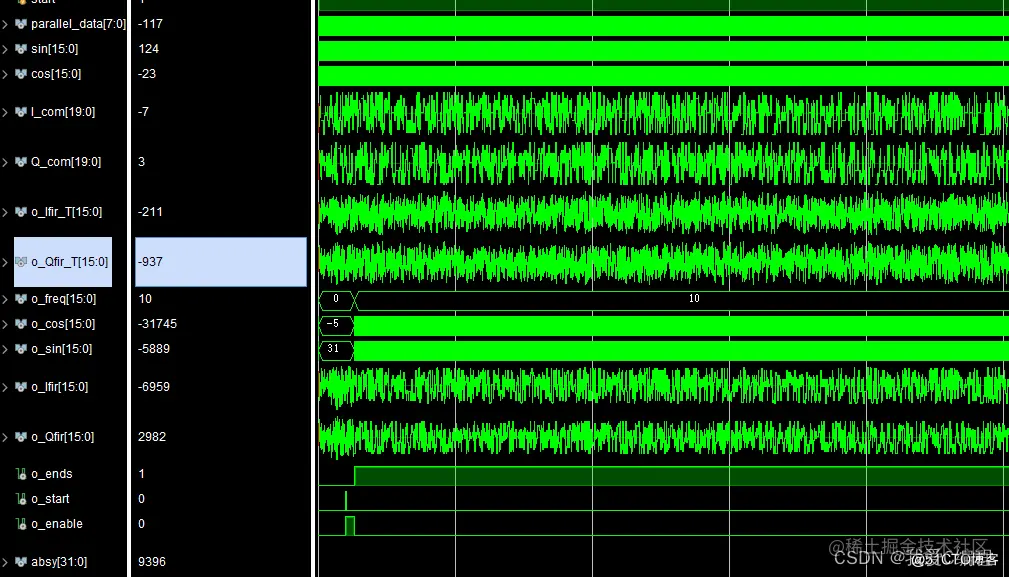Click the value -6959 of o_Ifir
Viewport: 1009px width, 577px height.
click(x=154, y=387)
